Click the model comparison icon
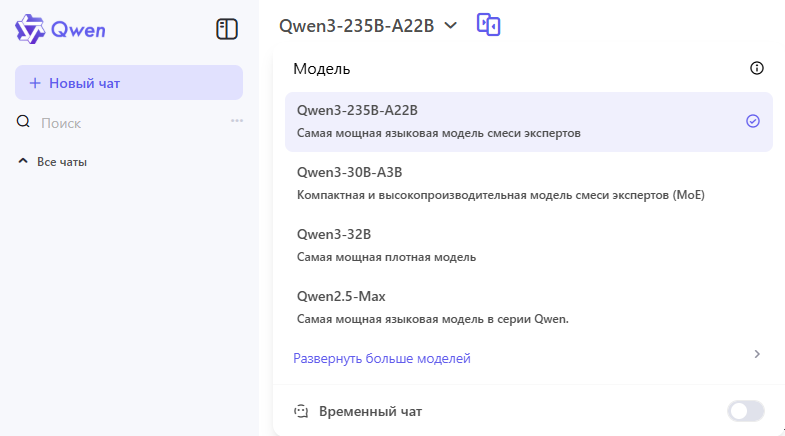This screenshot has height=436, width=785. tap(488, 25)
